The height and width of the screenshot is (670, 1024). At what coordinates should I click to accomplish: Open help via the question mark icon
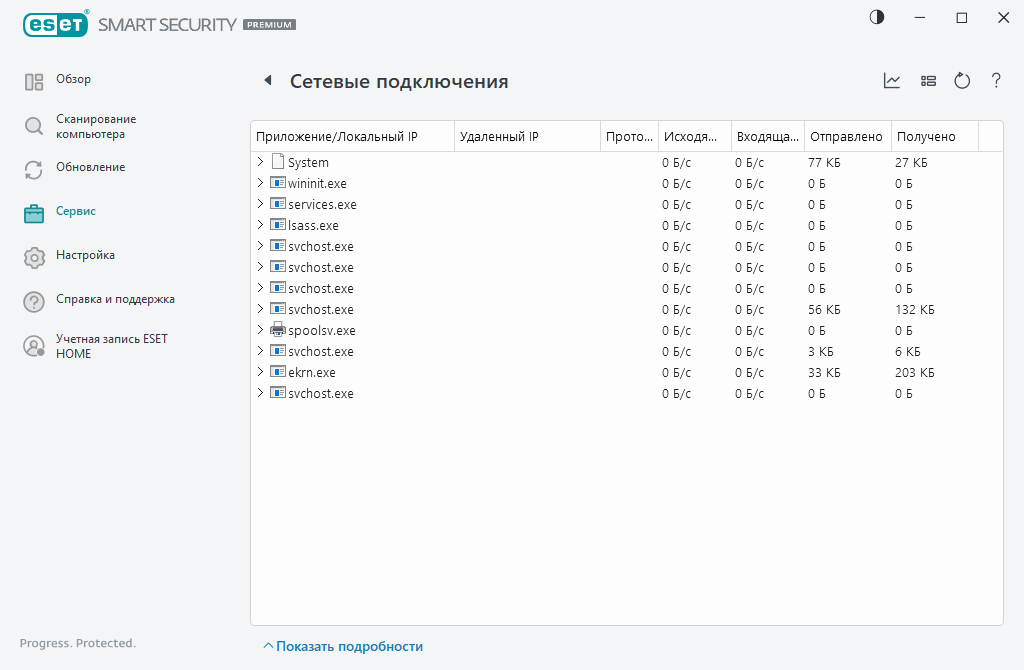pyautogui.click(x=995, y=81)
